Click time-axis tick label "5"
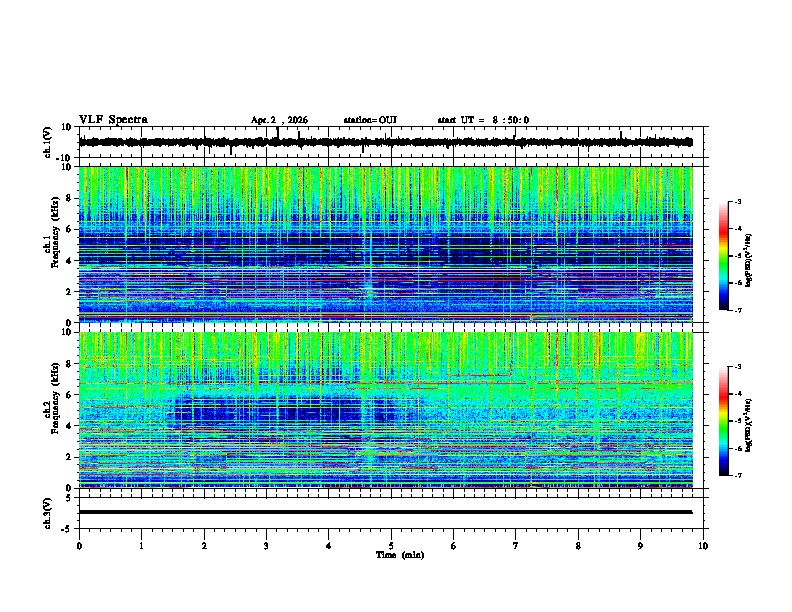 pos(391,546)
